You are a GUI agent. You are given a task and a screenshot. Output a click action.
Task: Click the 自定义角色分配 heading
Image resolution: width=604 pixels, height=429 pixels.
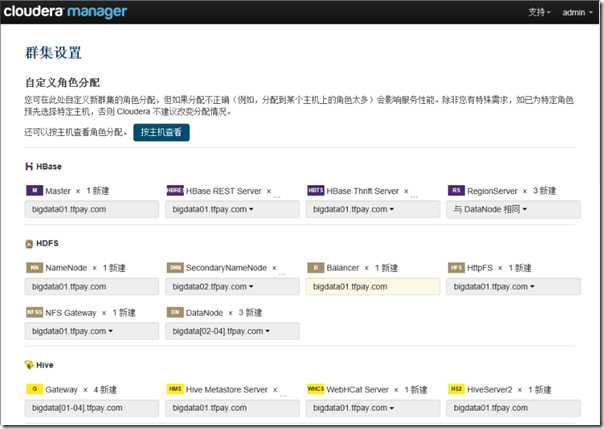pos(62,82)
